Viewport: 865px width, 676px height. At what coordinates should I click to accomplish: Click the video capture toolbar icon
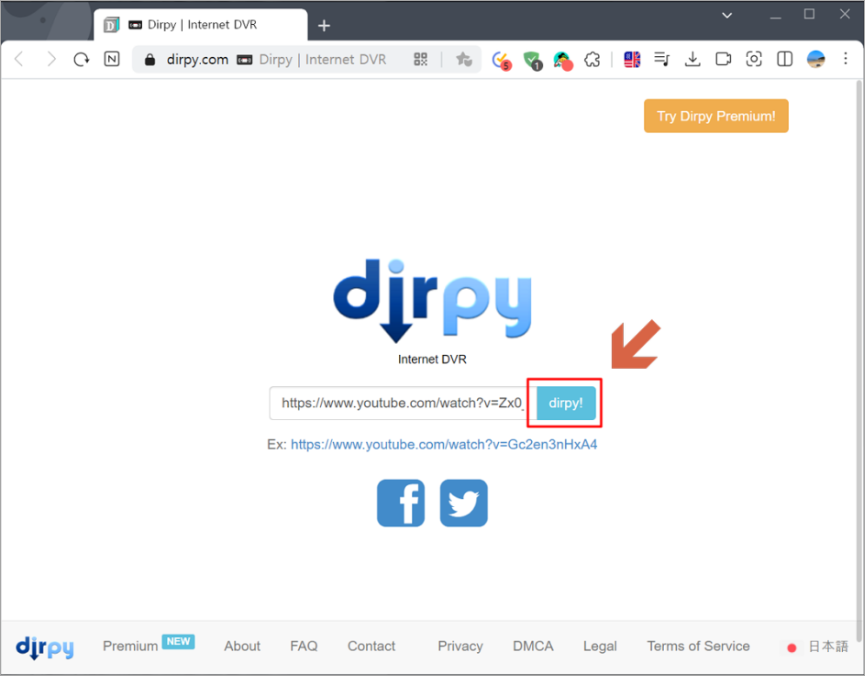tap(723, 59)
